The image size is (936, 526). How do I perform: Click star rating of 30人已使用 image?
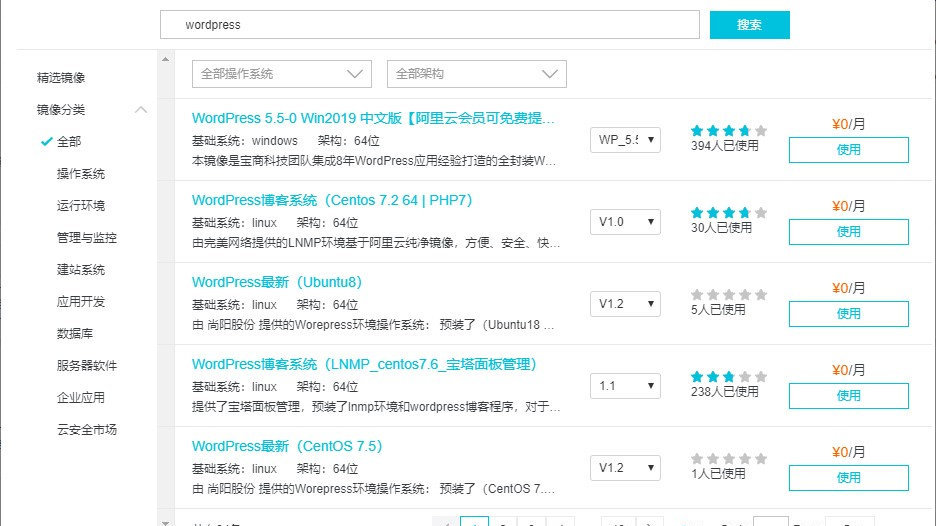tap(729, 213)
